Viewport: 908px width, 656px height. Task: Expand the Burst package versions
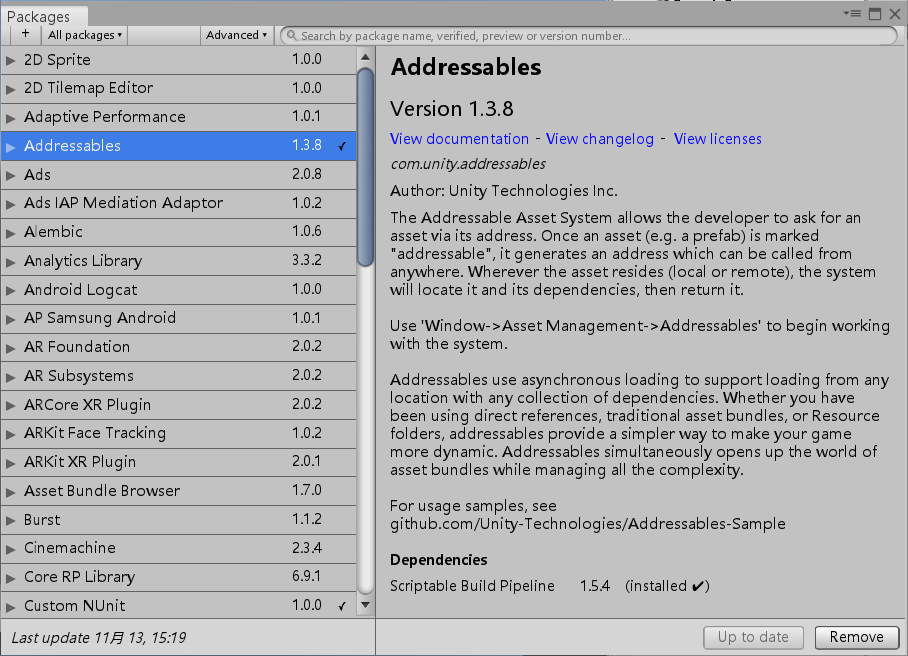[10, 521]
